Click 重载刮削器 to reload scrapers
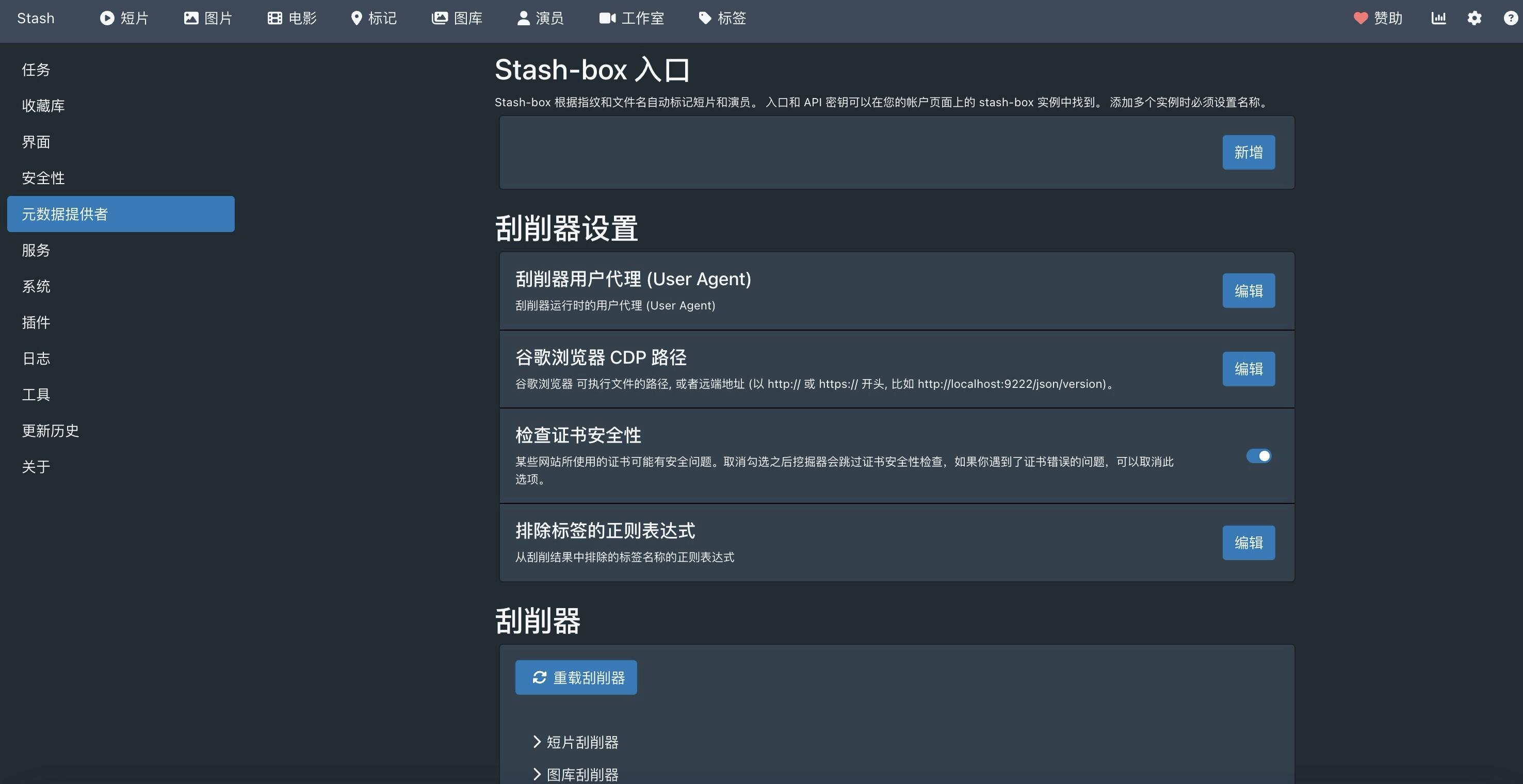Image resolution: width=1523 pixels, height=784 pixels. [x=575, y=677]
